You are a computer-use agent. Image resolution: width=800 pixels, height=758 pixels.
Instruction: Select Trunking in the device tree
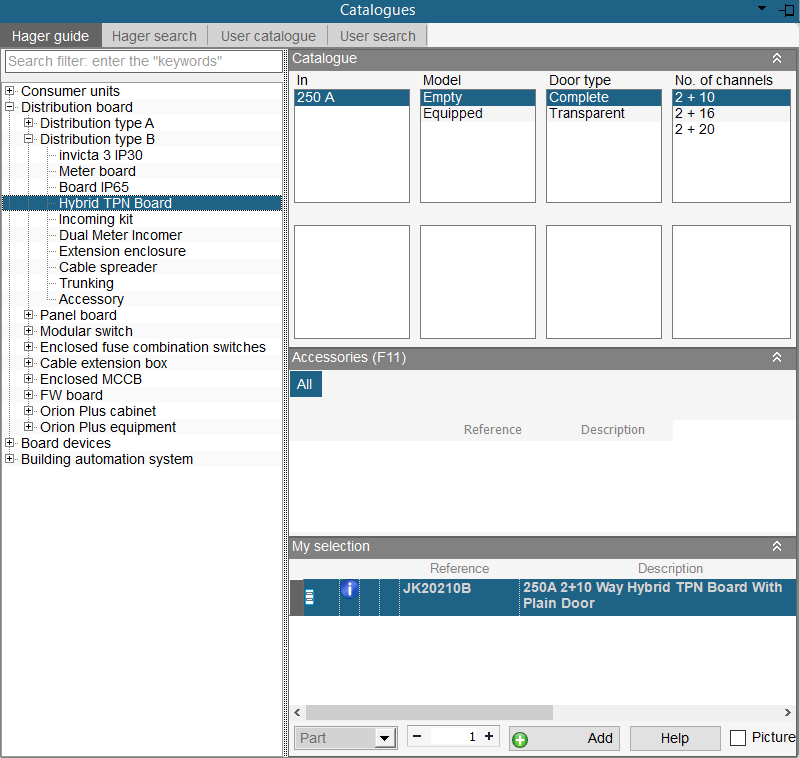[x=86, y=283]
